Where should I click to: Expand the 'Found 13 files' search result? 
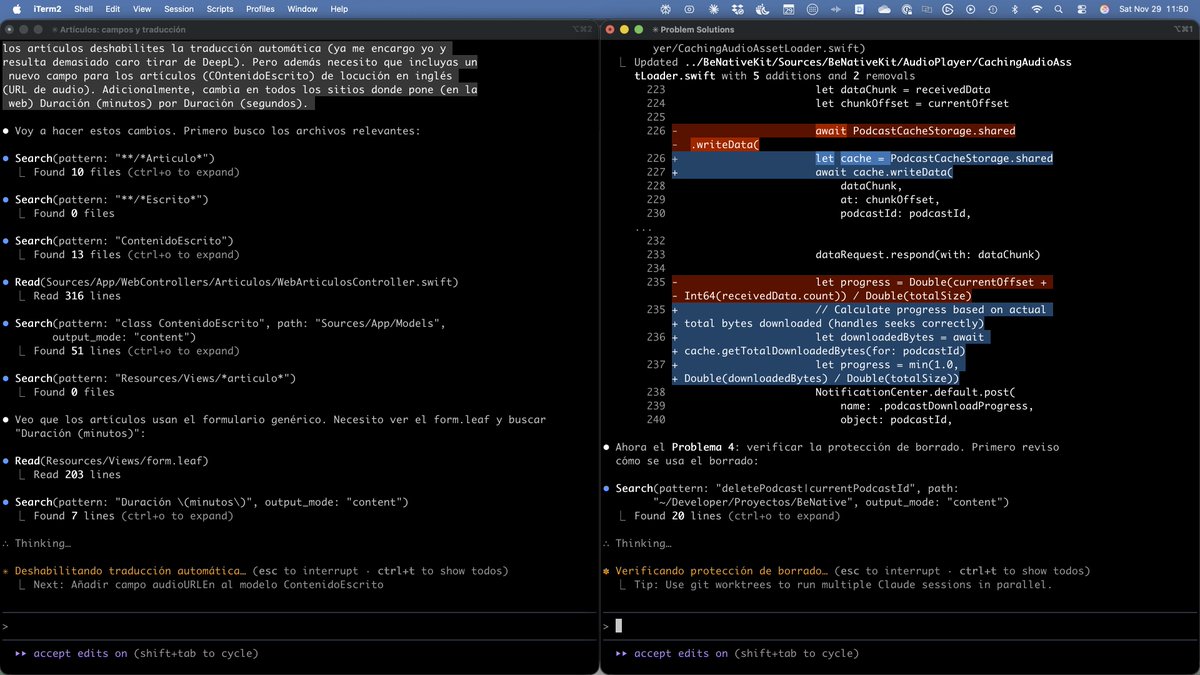pyautogui.click(x=137, y=255)
